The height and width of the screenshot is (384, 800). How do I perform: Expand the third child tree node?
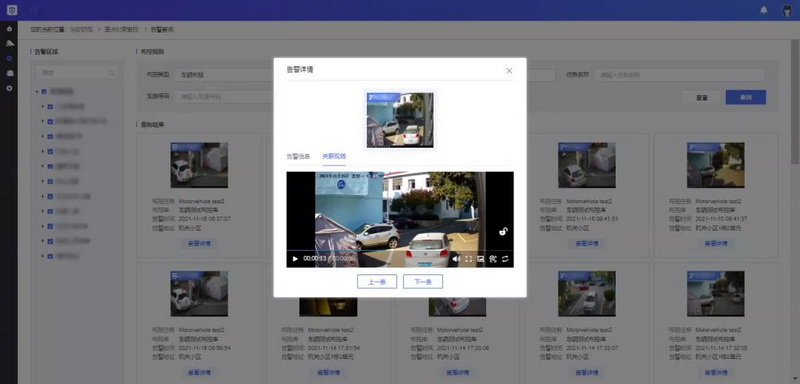click(43, 137)
